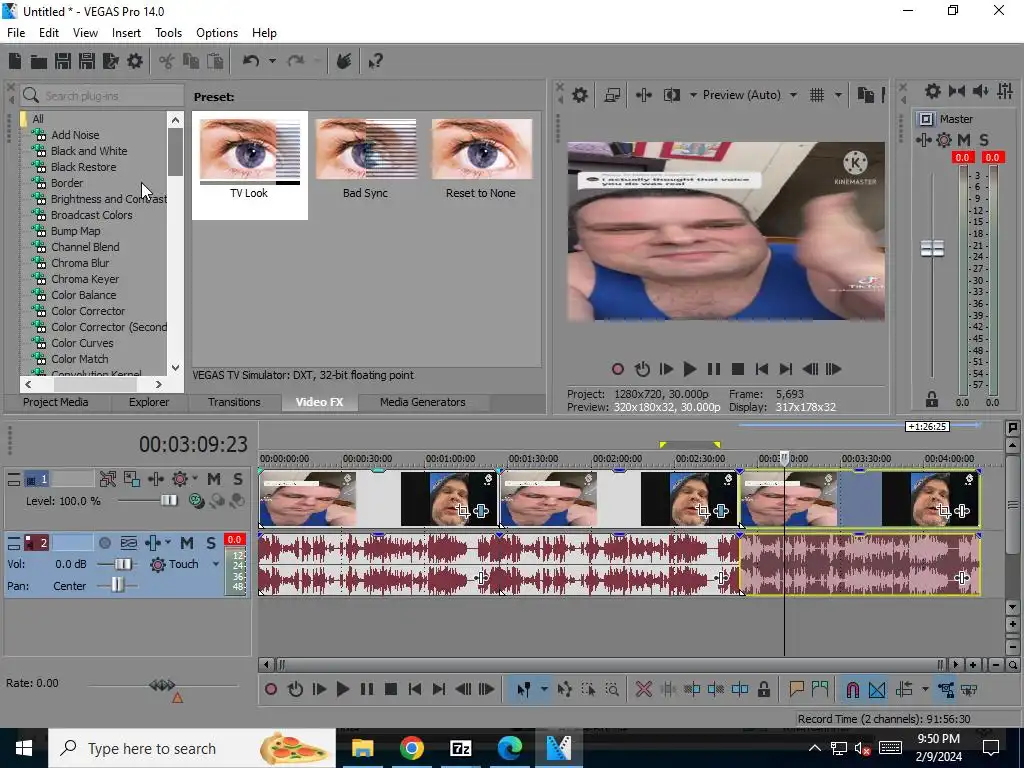Image resolution: width=1024 pixels, height=768 pixels.
Task: Mute audio track 2
Action: (x=187, y=543)
